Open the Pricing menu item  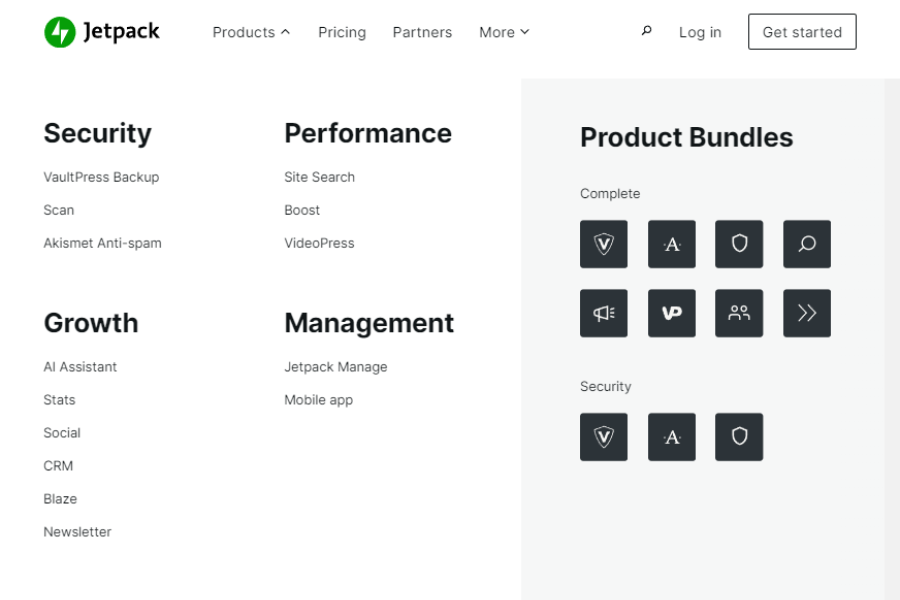342,32
